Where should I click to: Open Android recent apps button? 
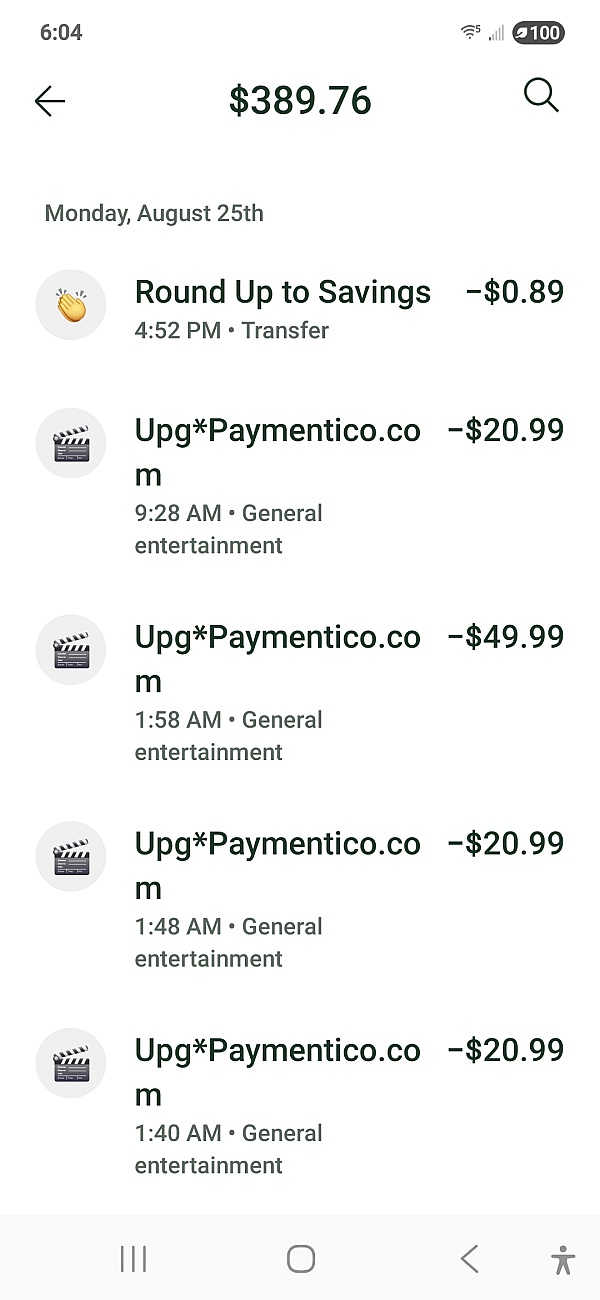(x=133, y=1259)
